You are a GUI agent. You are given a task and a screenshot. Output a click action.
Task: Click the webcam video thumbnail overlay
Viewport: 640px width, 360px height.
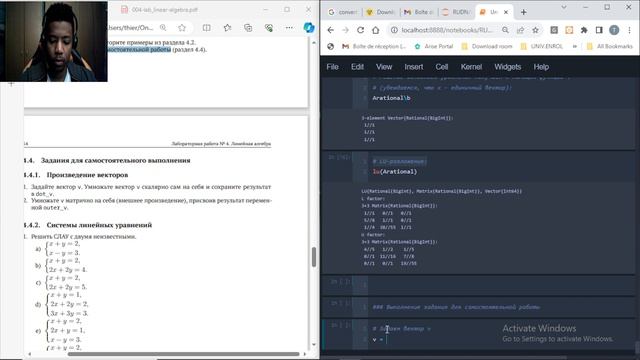click(54, 41)
